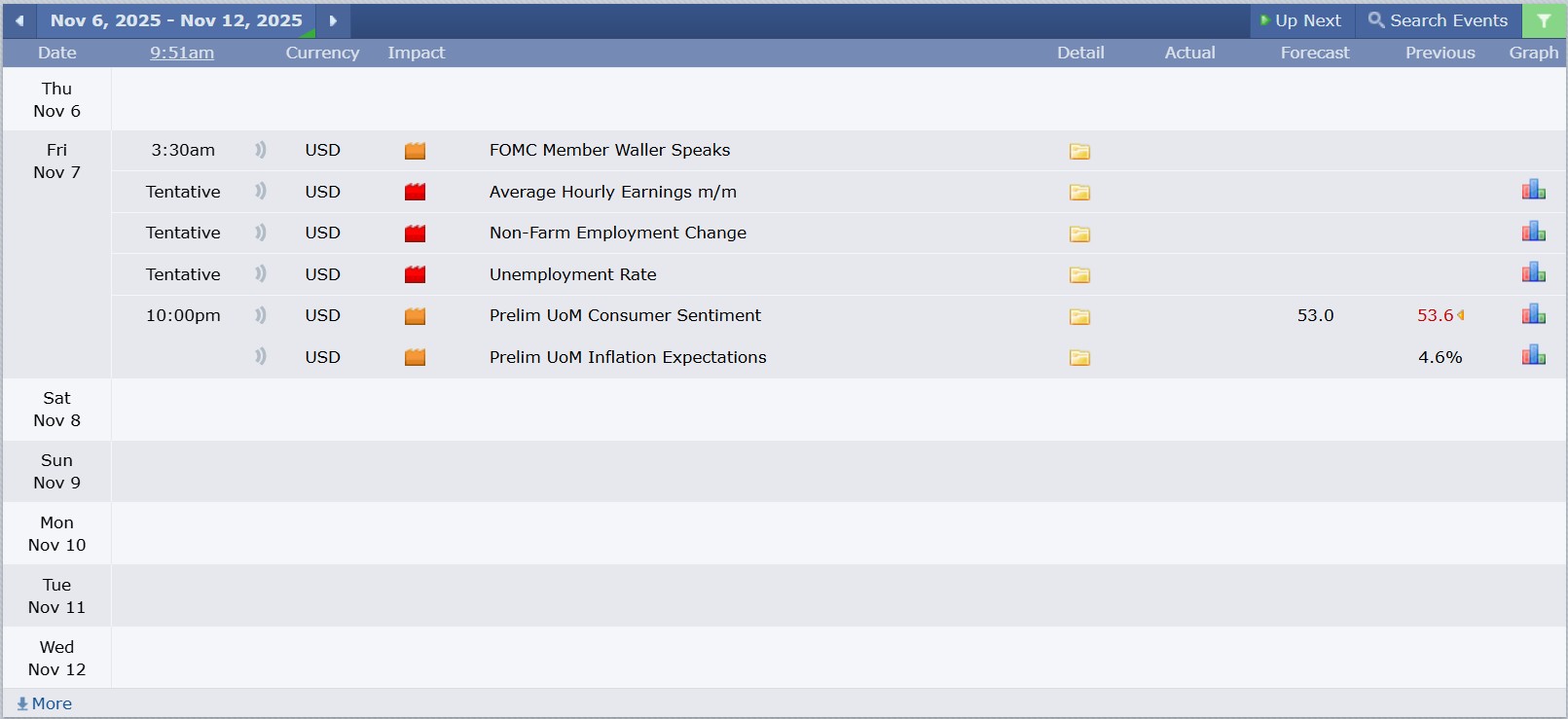
Task: Open the 9:51am time zone setting
Action: [182, 53]
